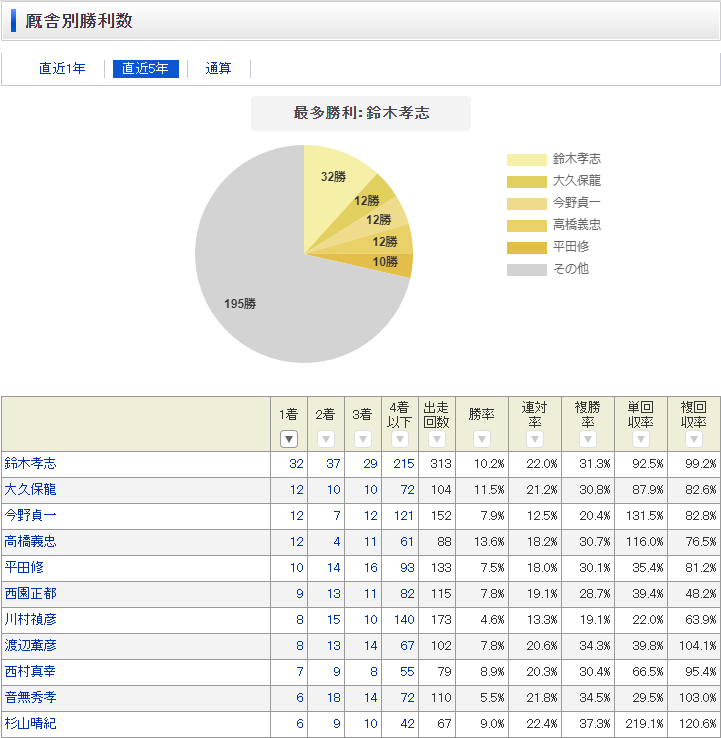Switch to 通算 tab
The width and height of the screenshot is (721, 738).
click(218, 69)
